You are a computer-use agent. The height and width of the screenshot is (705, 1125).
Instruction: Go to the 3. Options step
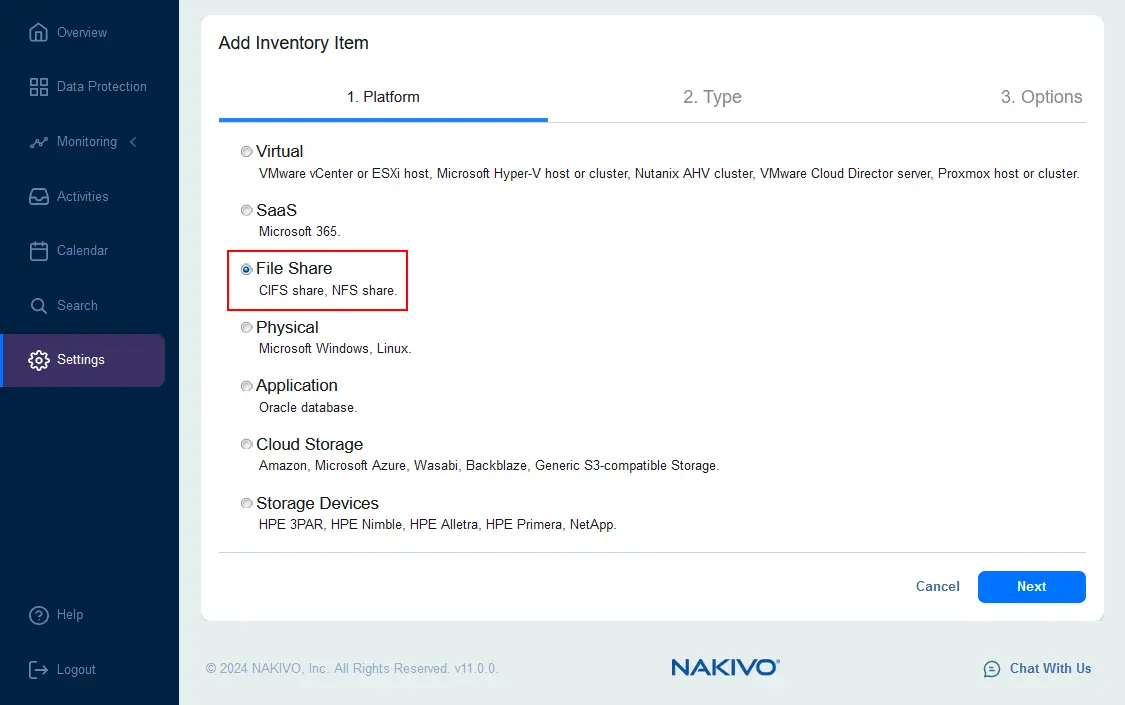(1041, 97)
